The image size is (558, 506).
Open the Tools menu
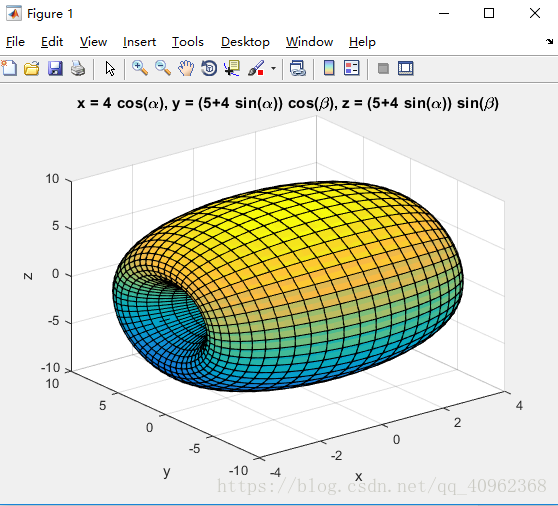(x=188, y=42)
